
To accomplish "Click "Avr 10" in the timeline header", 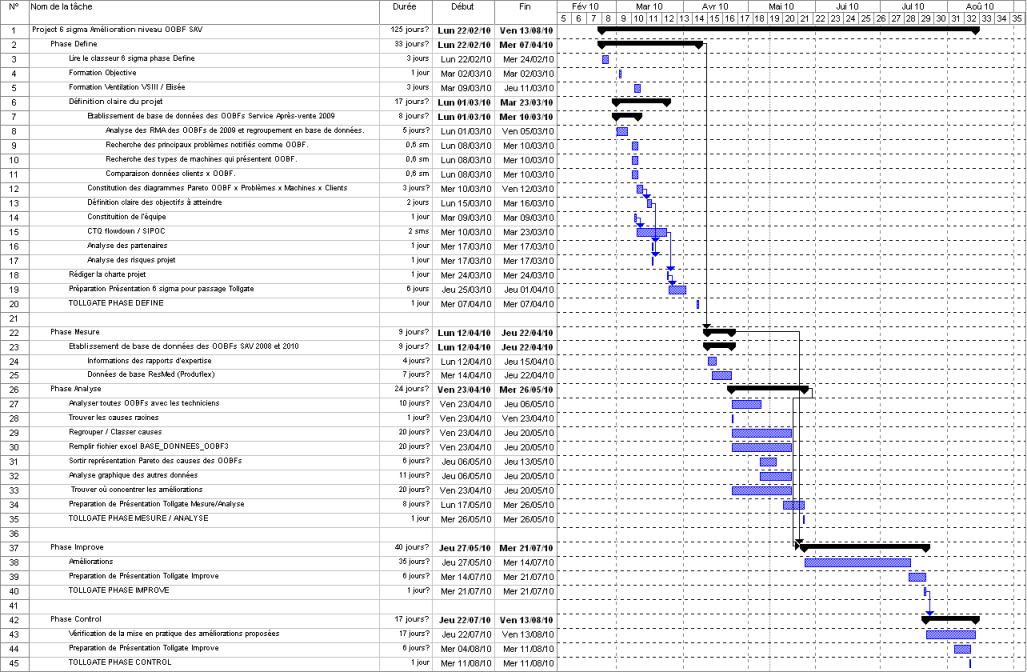I will click(714, 6).
